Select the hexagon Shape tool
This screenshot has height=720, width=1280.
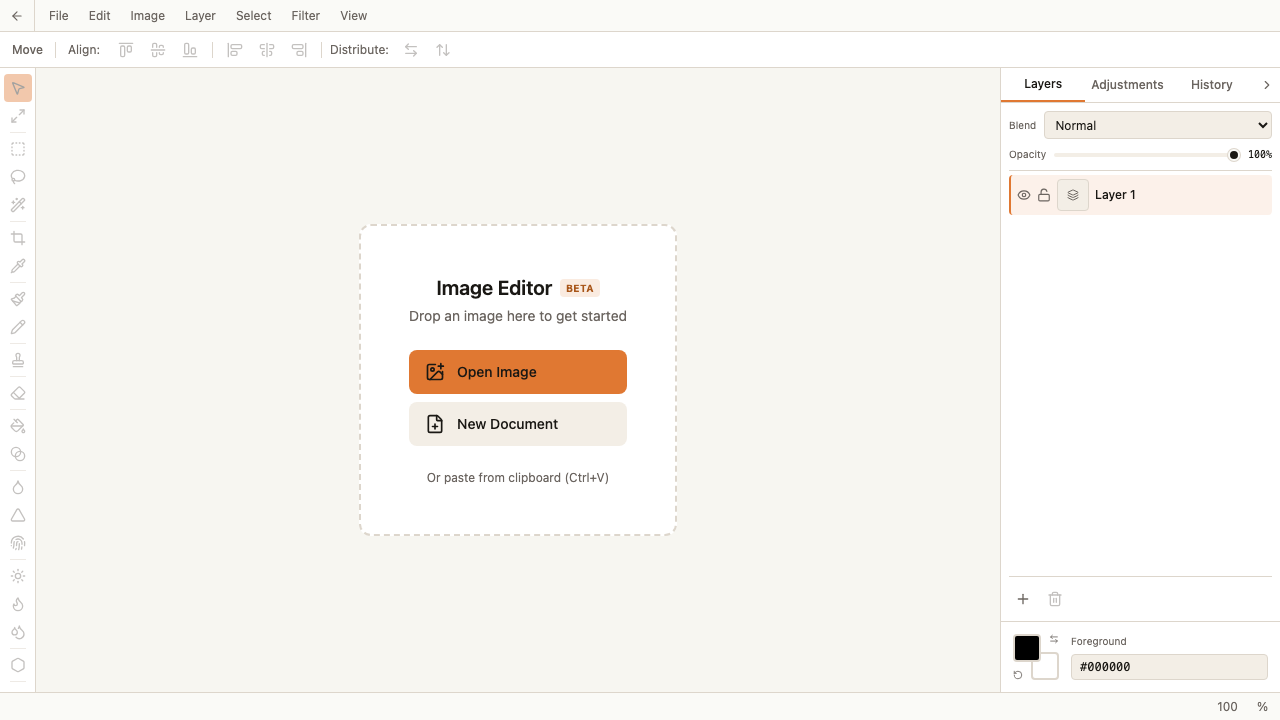[18, 665]
